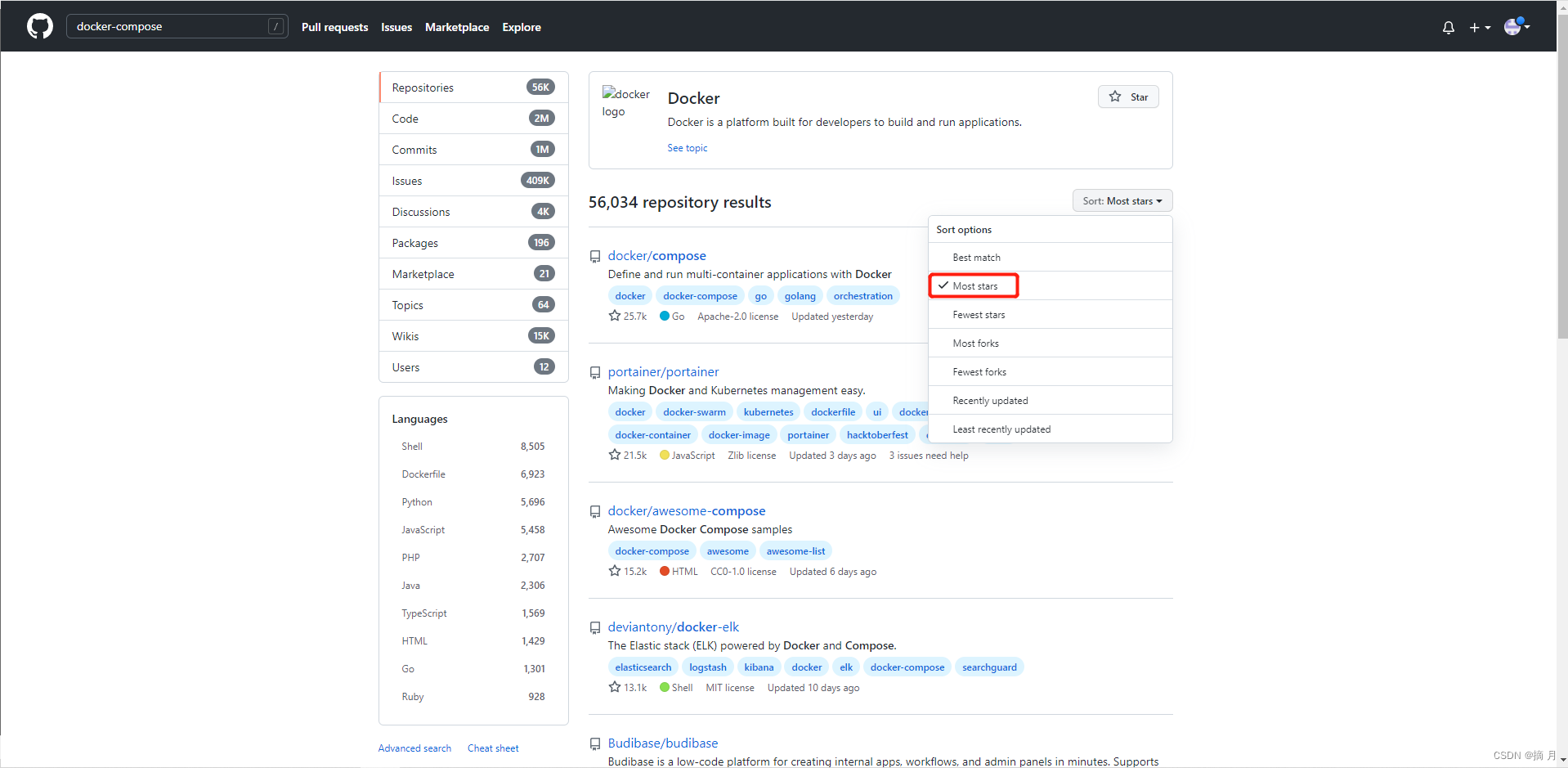Open the docker/awesome-compose repository
Viewport: 1568px width, 768px height.
[x=687, y=511]
